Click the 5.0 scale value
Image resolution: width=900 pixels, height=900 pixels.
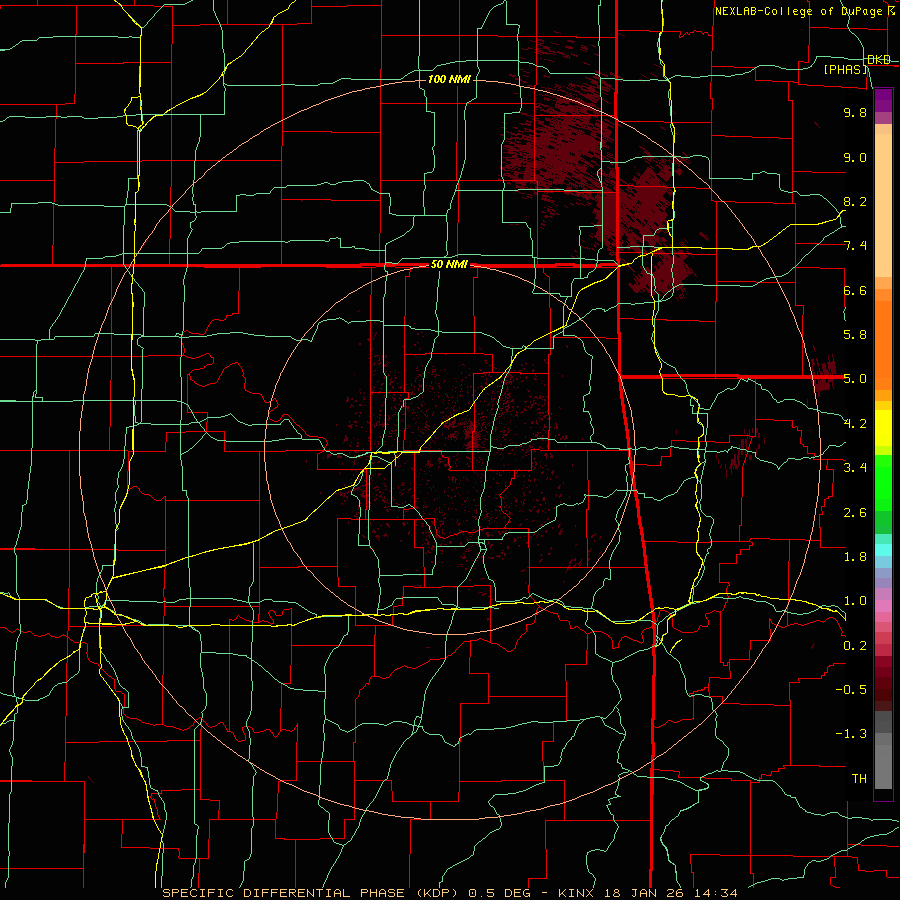[855, 379]
